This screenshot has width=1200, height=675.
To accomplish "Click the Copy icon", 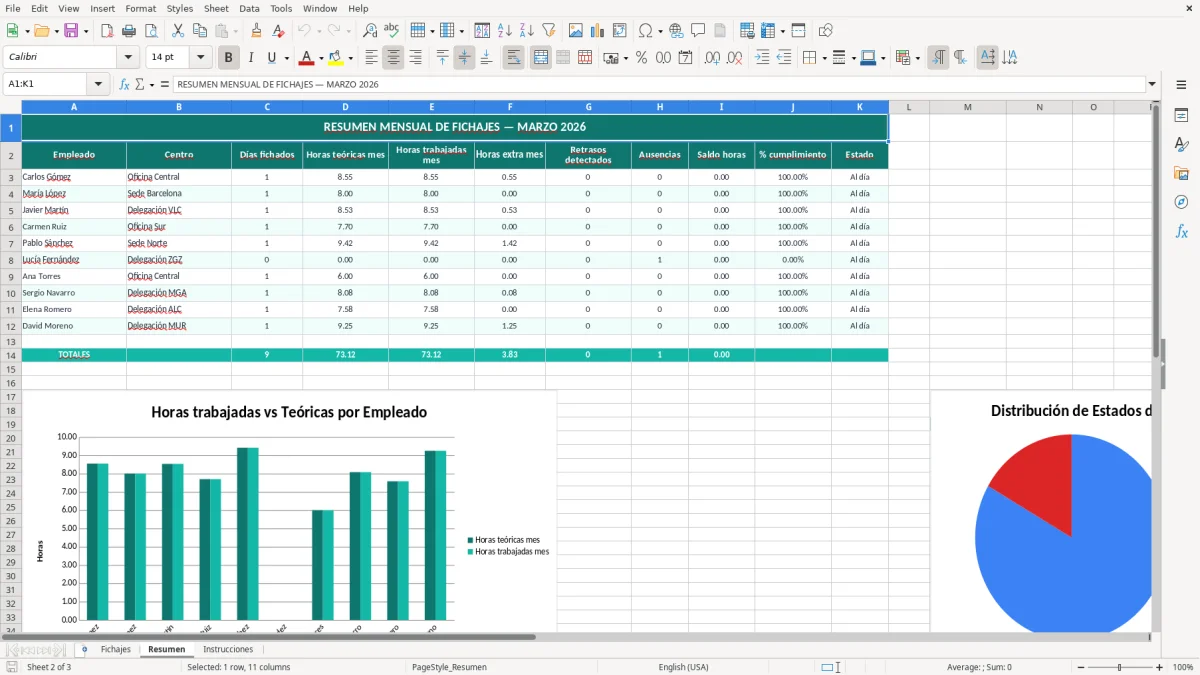I will (x=200, y=31).
